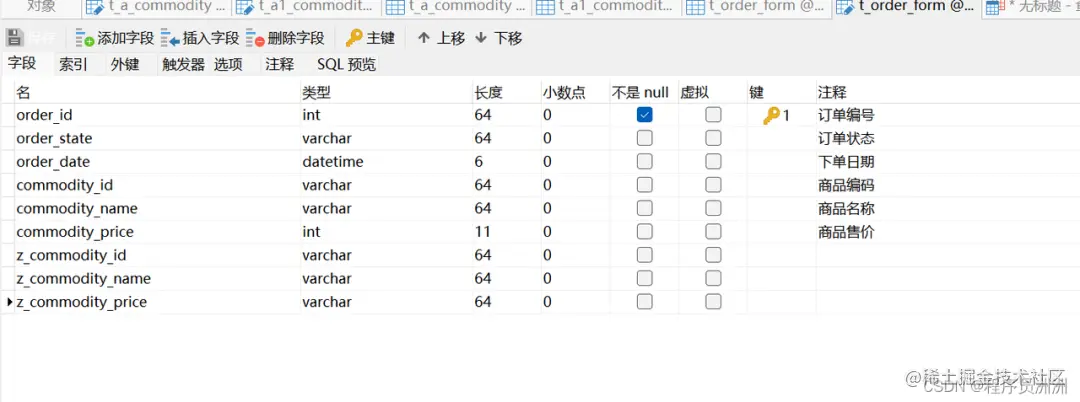Viewport: 1080px width, 402px height.
Task: Click the int type cell of commodity_price
Action: [x=386, y=232]
